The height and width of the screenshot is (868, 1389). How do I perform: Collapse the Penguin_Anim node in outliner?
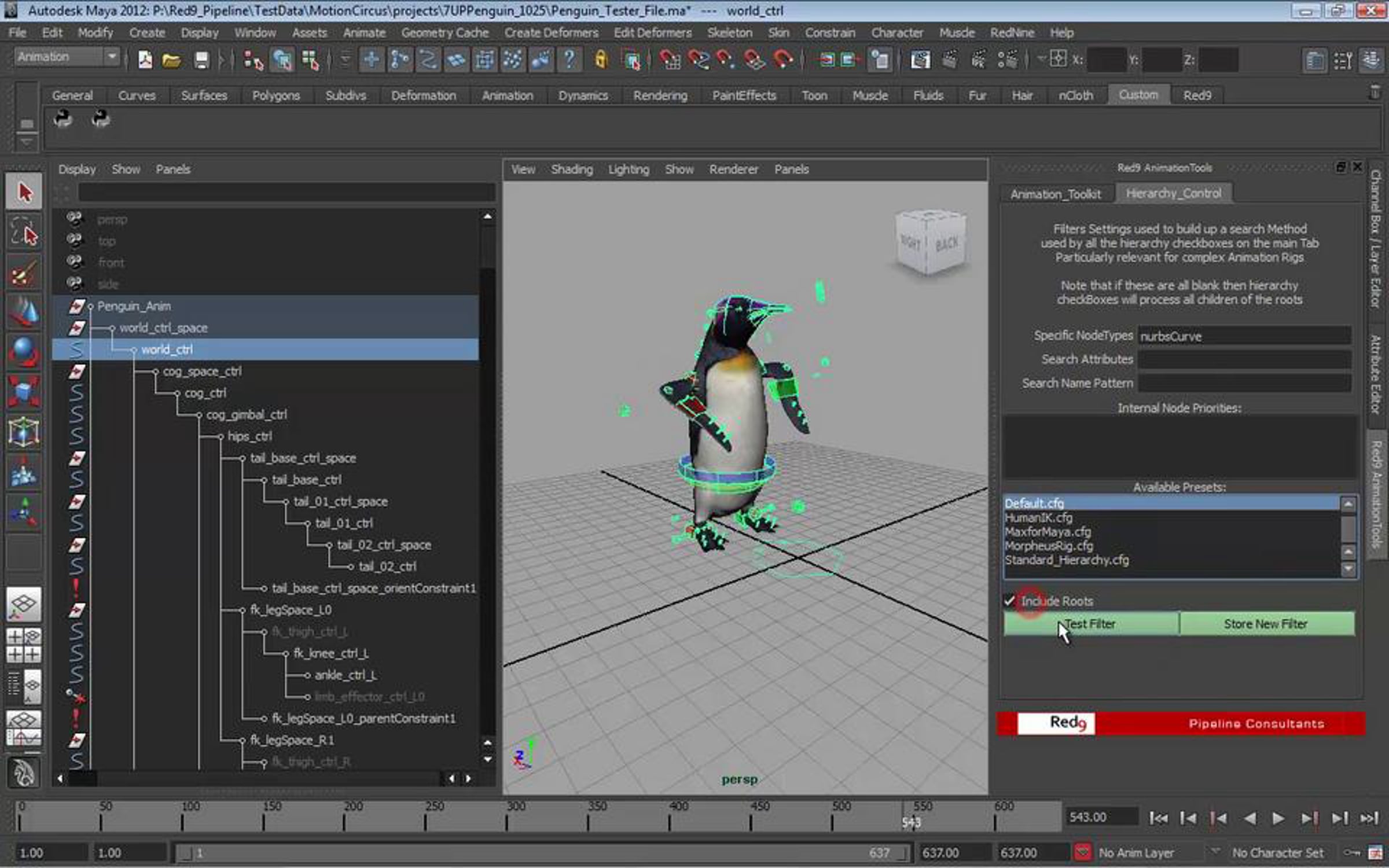tap(91, 307)
